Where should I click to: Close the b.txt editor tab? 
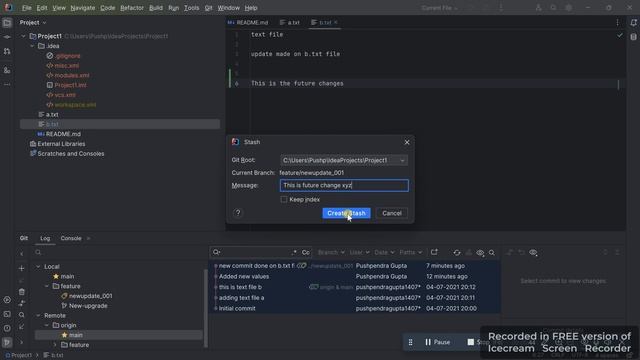(336, 22)
